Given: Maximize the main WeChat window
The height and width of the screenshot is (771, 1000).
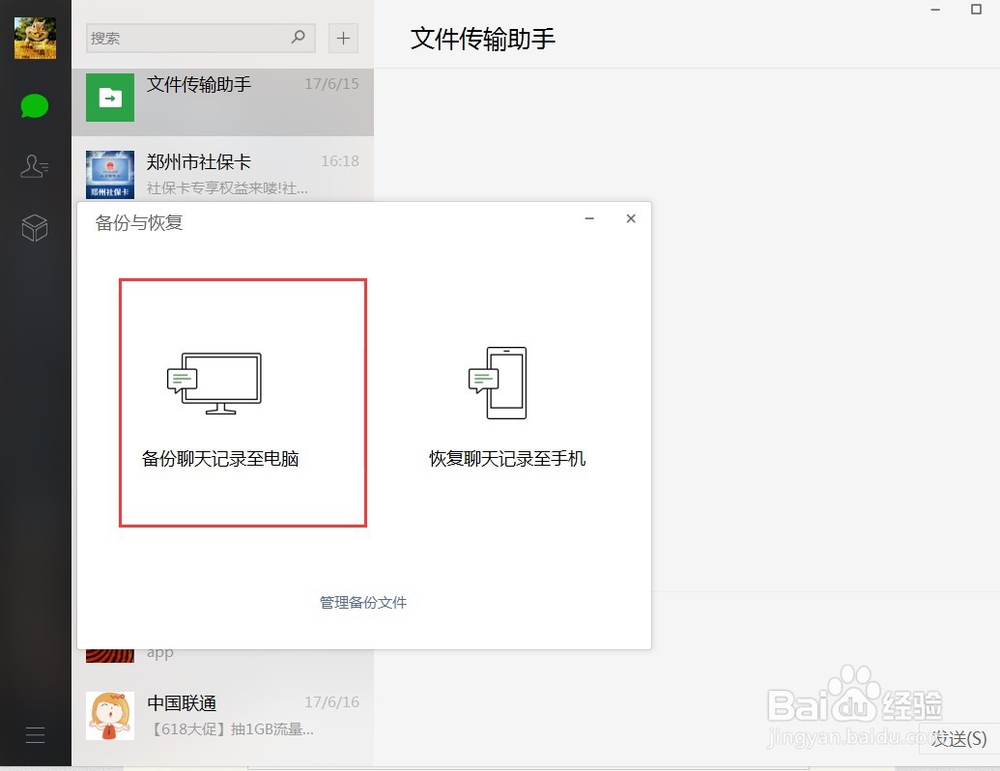Looking at the screenshot, I should pyautogui.click(x=976, y=10).
